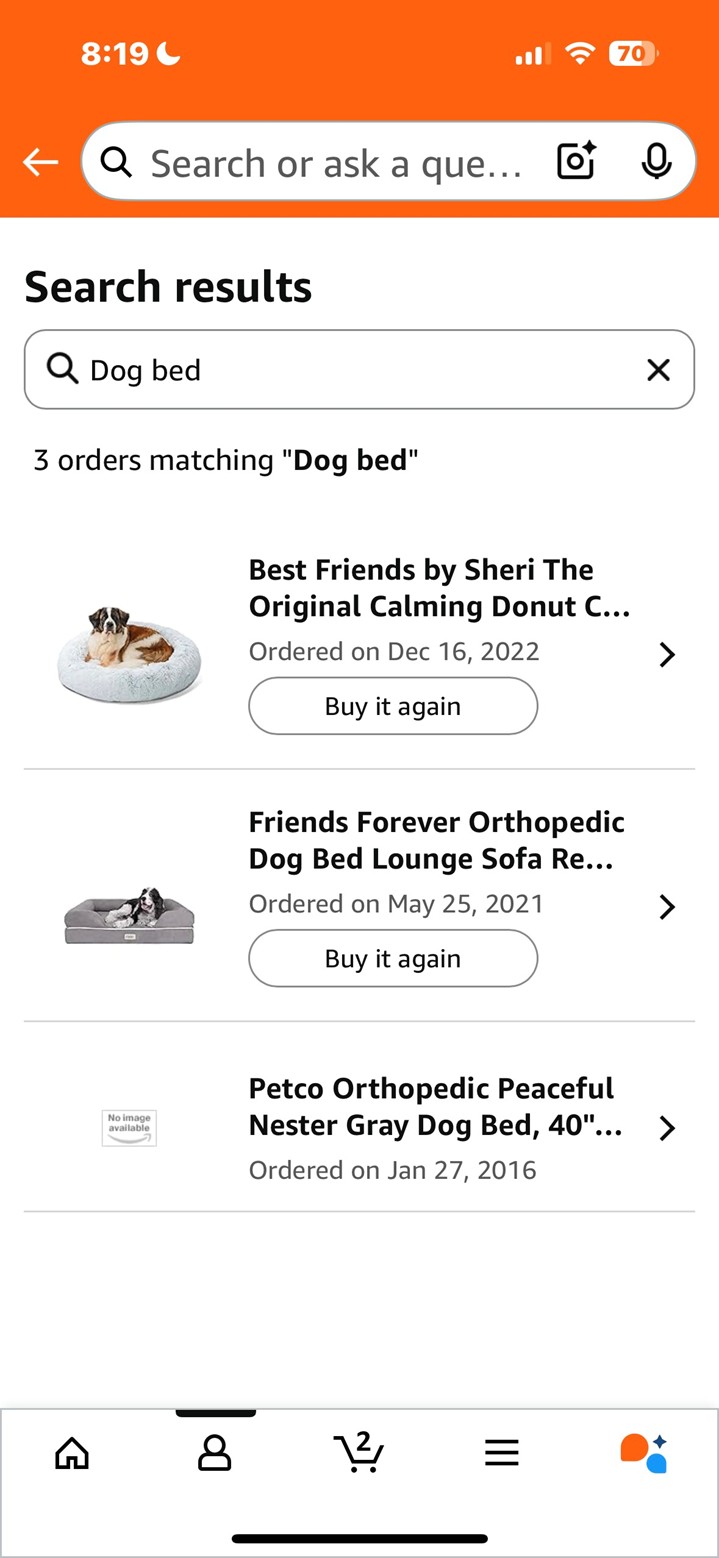Tap the magnifier in the orders search box
The width and height of the screenshot is (719, 1558).
click(62, 369)
